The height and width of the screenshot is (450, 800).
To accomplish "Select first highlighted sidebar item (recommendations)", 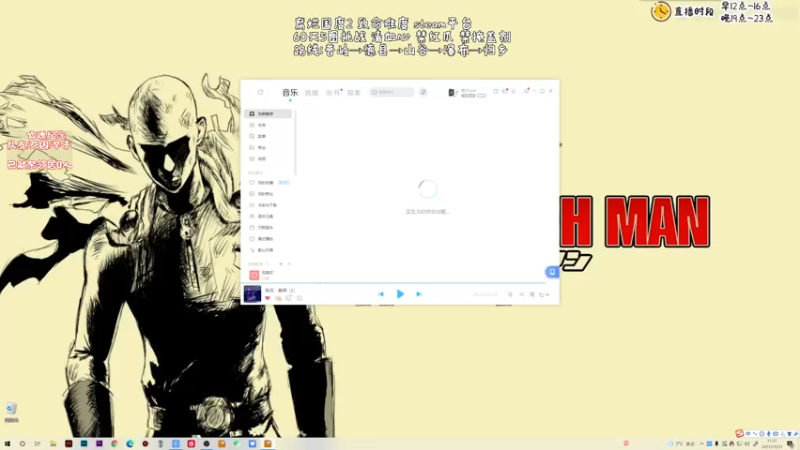I will [x=268, y=114].
